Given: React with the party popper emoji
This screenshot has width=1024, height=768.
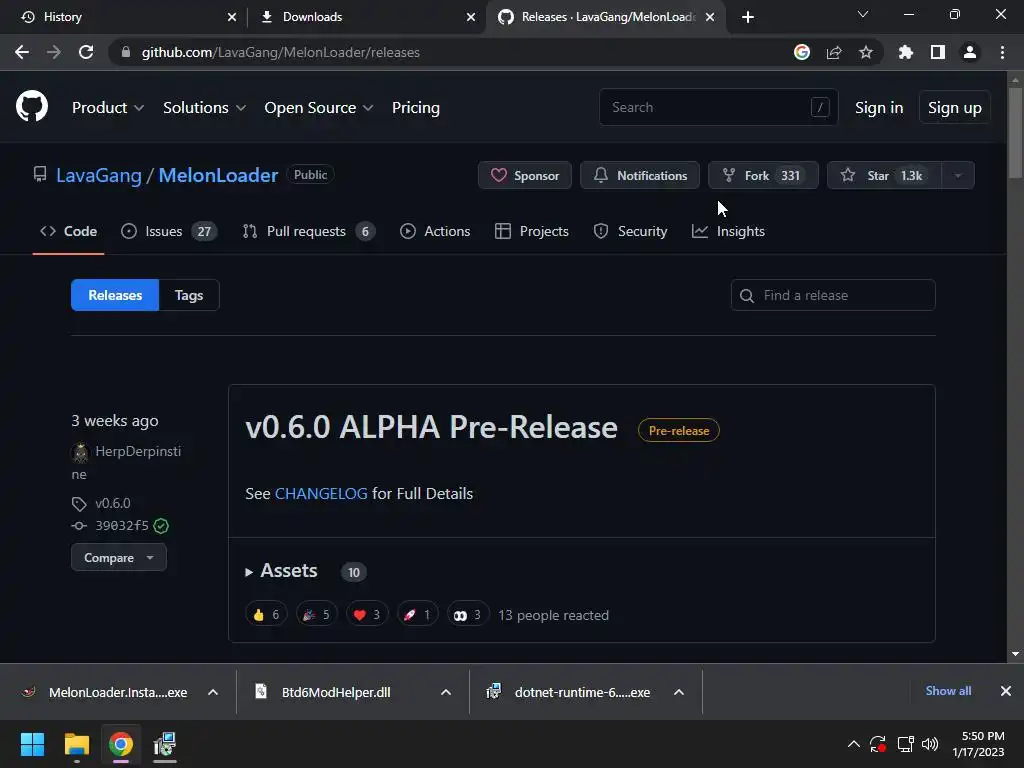Looking at the screenshot, I should 317,615.
